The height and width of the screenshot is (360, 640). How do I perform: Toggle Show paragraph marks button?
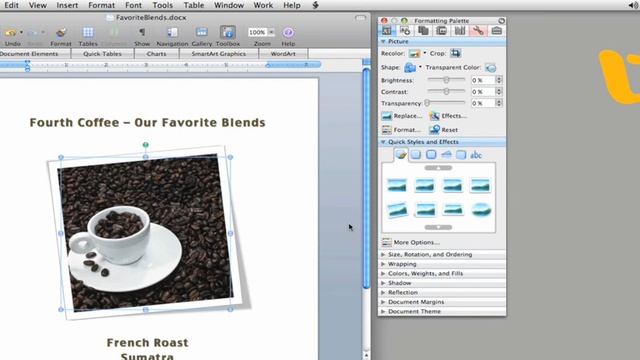pyautogui.click(x=142, y=32)
